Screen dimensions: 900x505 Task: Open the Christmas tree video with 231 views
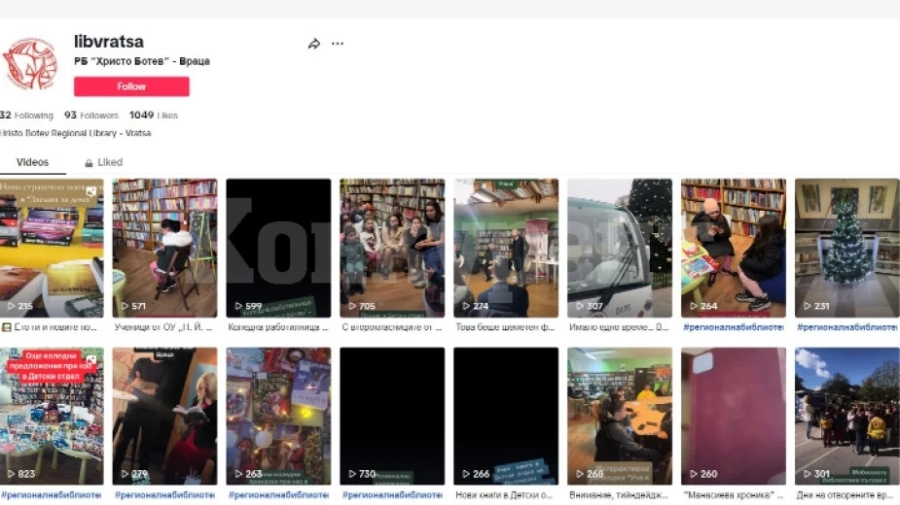pos(847,248)
